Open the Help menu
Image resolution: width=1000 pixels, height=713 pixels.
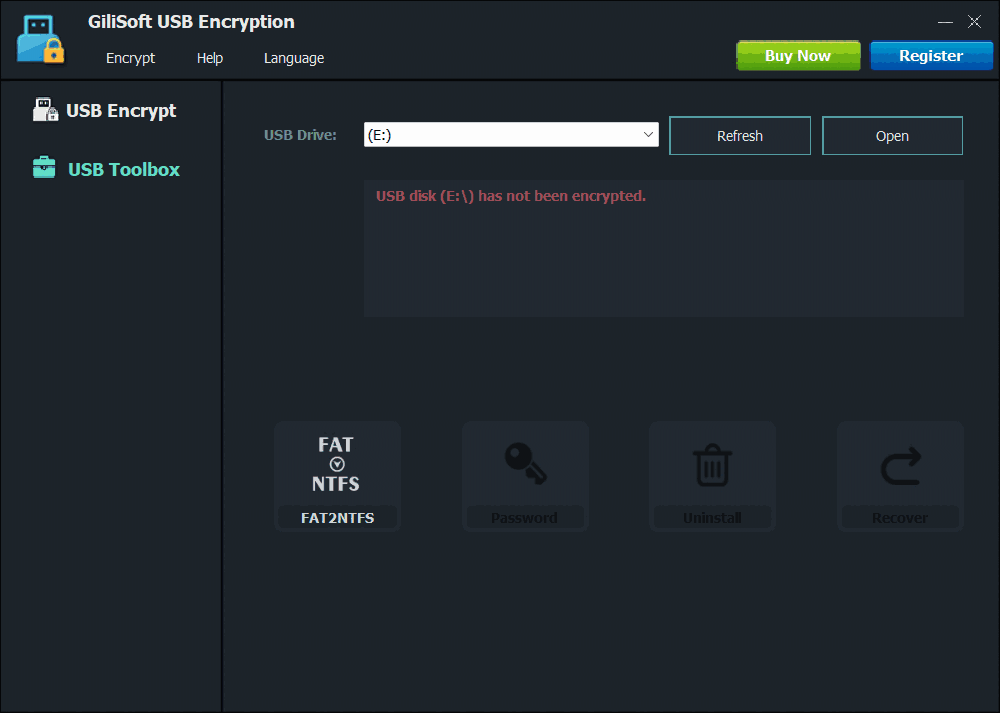(210, 58)
